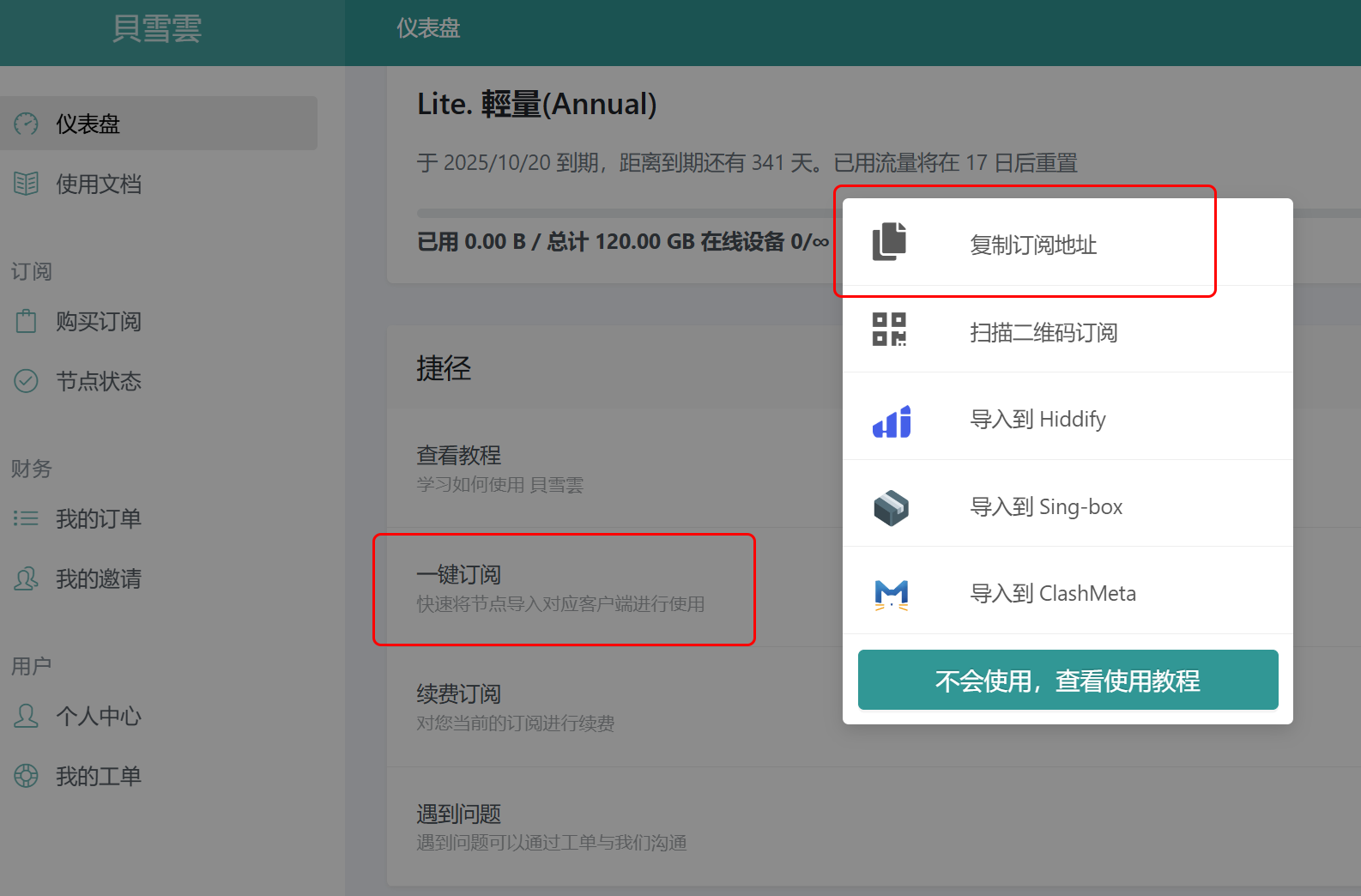1361x896 pixels.
Task: Click the shopping bag icon beside 购买订阅
Action: coord(26,321)
